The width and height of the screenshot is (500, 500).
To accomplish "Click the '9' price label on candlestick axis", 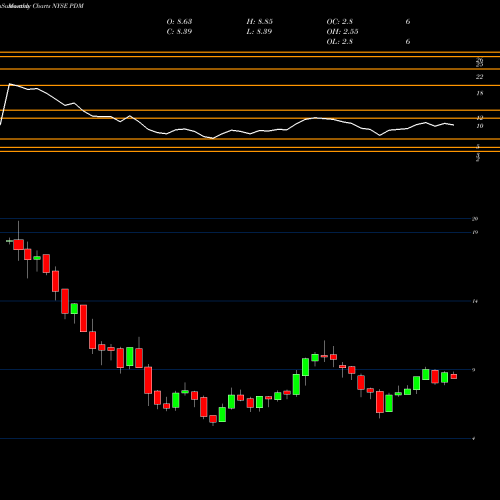I will [x=474, y=370].
